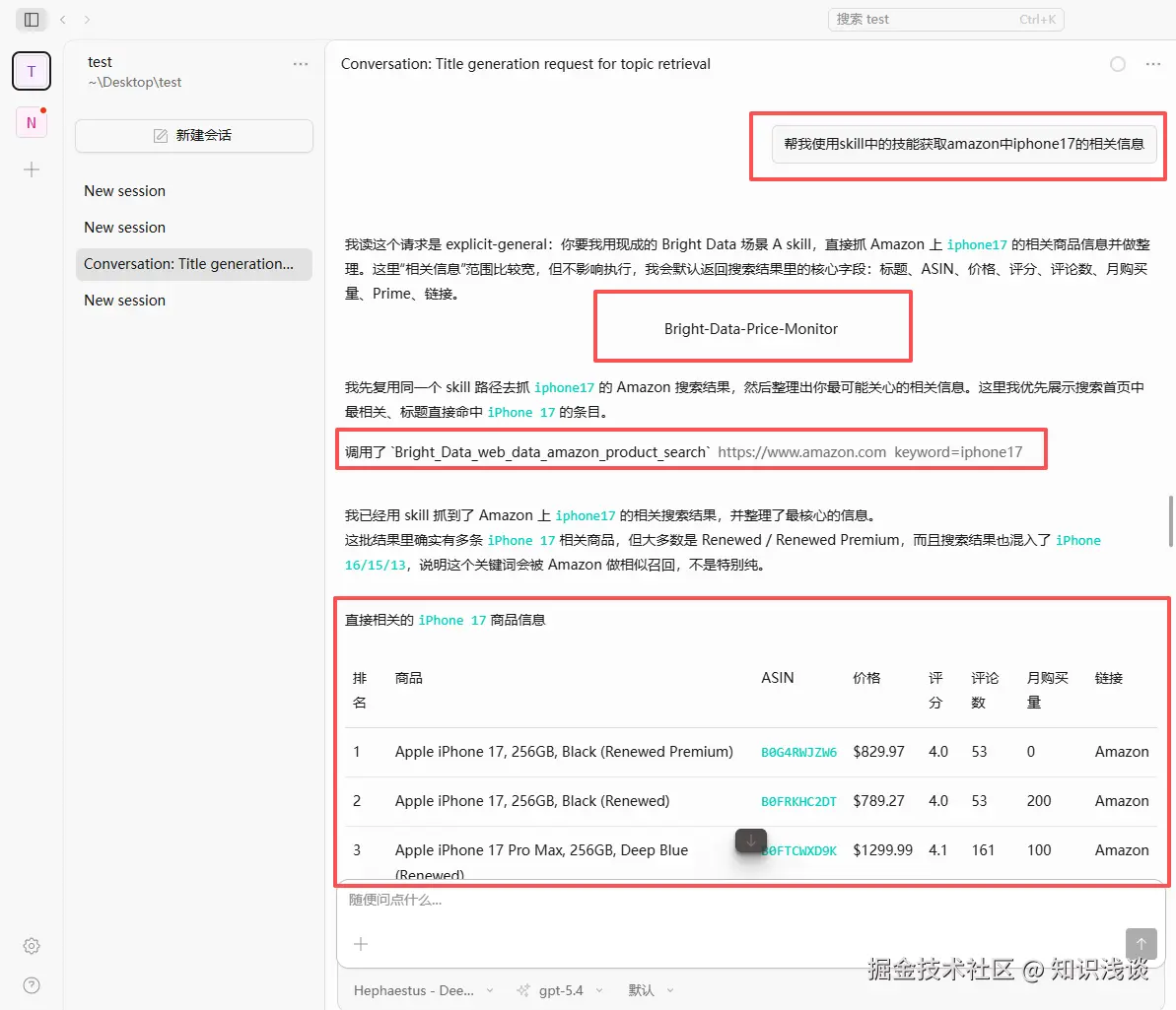
Task: Open Amazon link for Renewed Premium iPhone
Action: 1121,751
